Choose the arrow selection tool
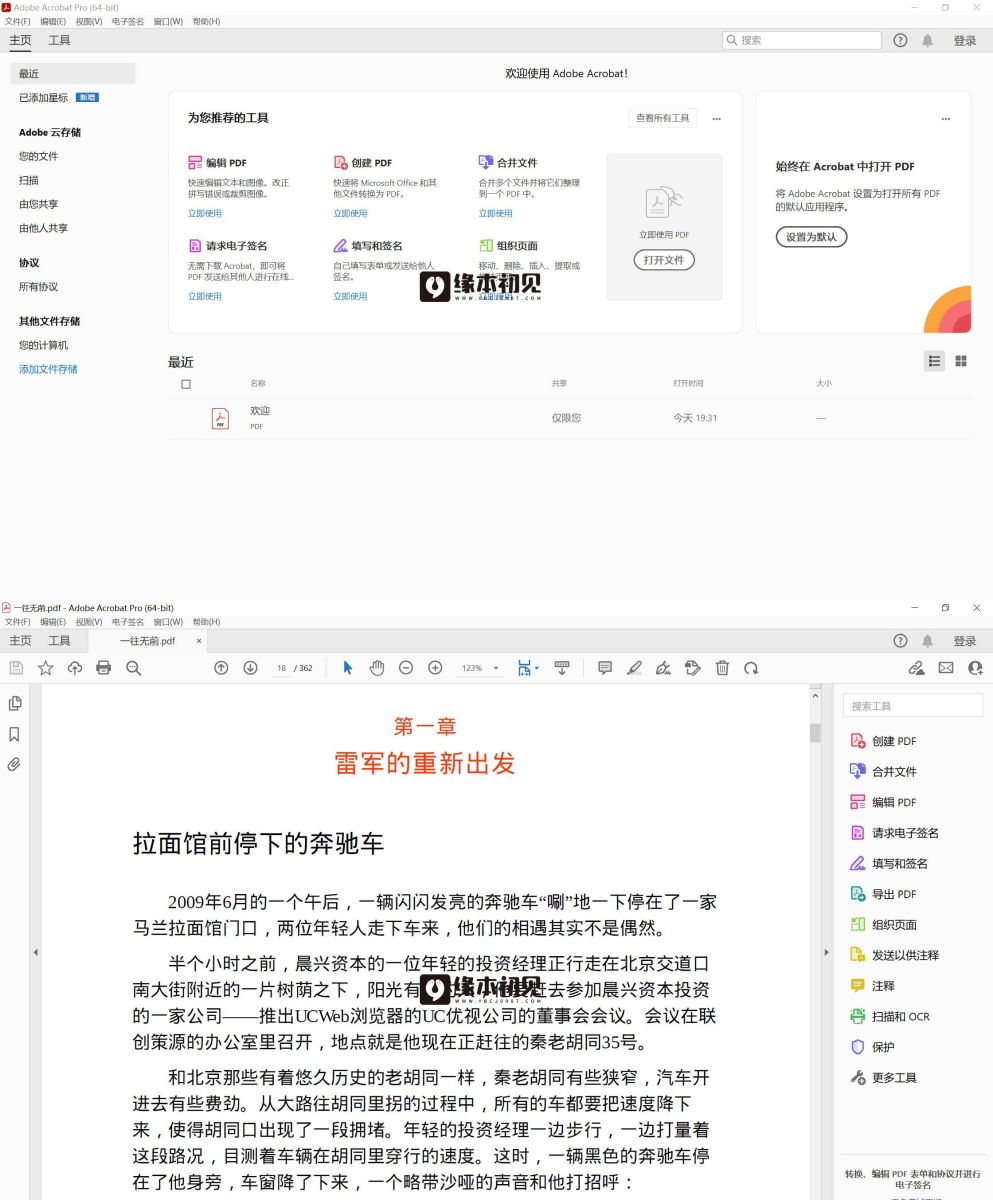 (x=347, y=668)
